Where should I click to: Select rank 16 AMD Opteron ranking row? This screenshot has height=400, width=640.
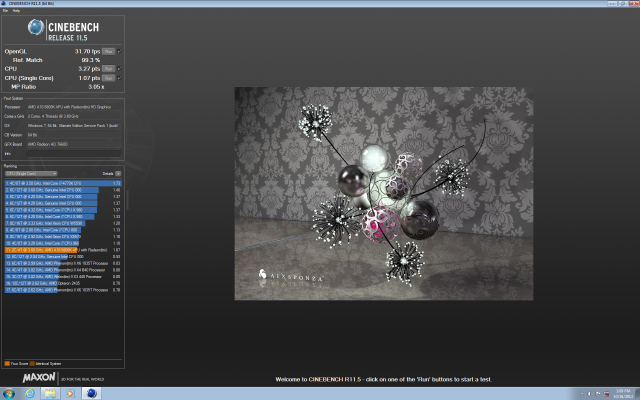point(63,283)
